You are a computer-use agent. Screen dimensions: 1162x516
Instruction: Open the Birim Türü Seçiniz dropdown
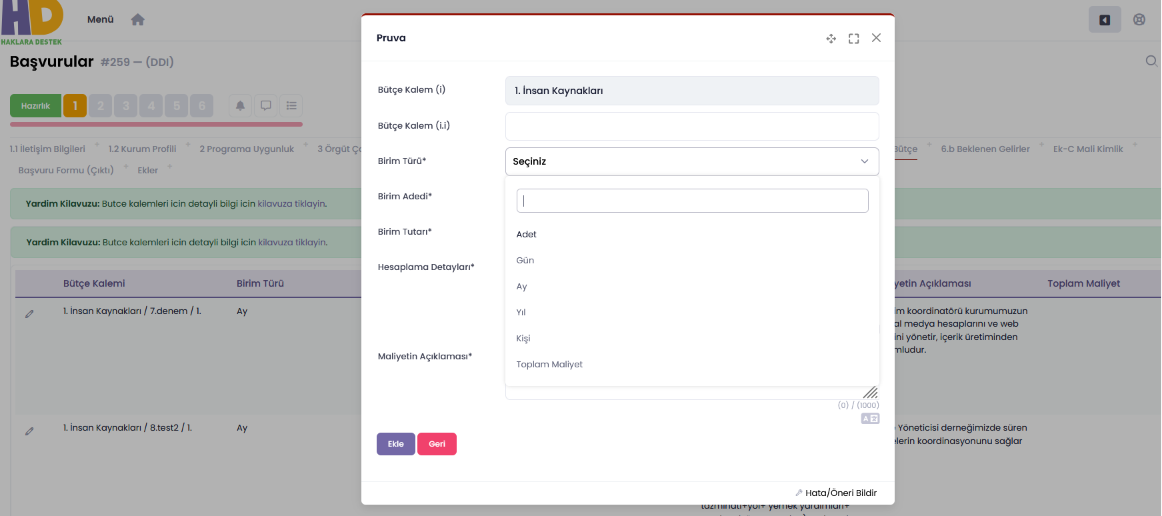691,161
